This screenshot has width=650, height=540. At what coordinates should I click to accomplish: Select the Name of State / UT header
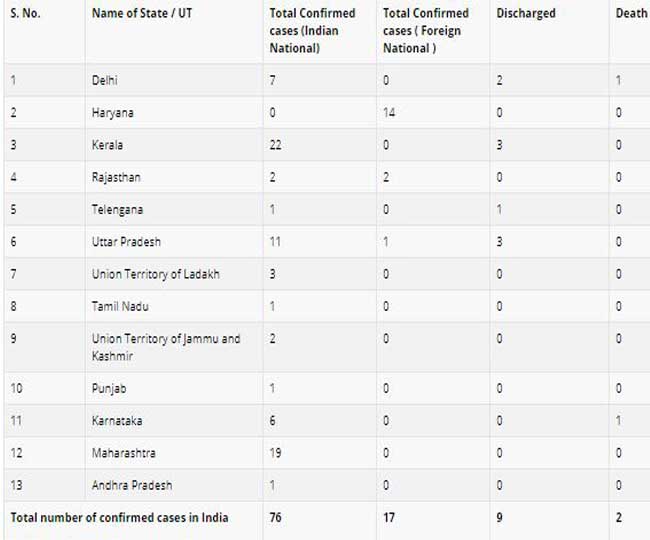point(142,13)
